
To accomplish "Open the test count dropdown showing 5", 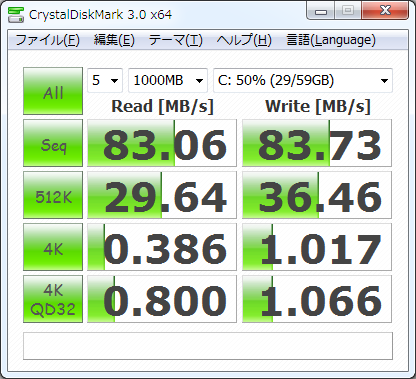I will click(x=105, y=80).
